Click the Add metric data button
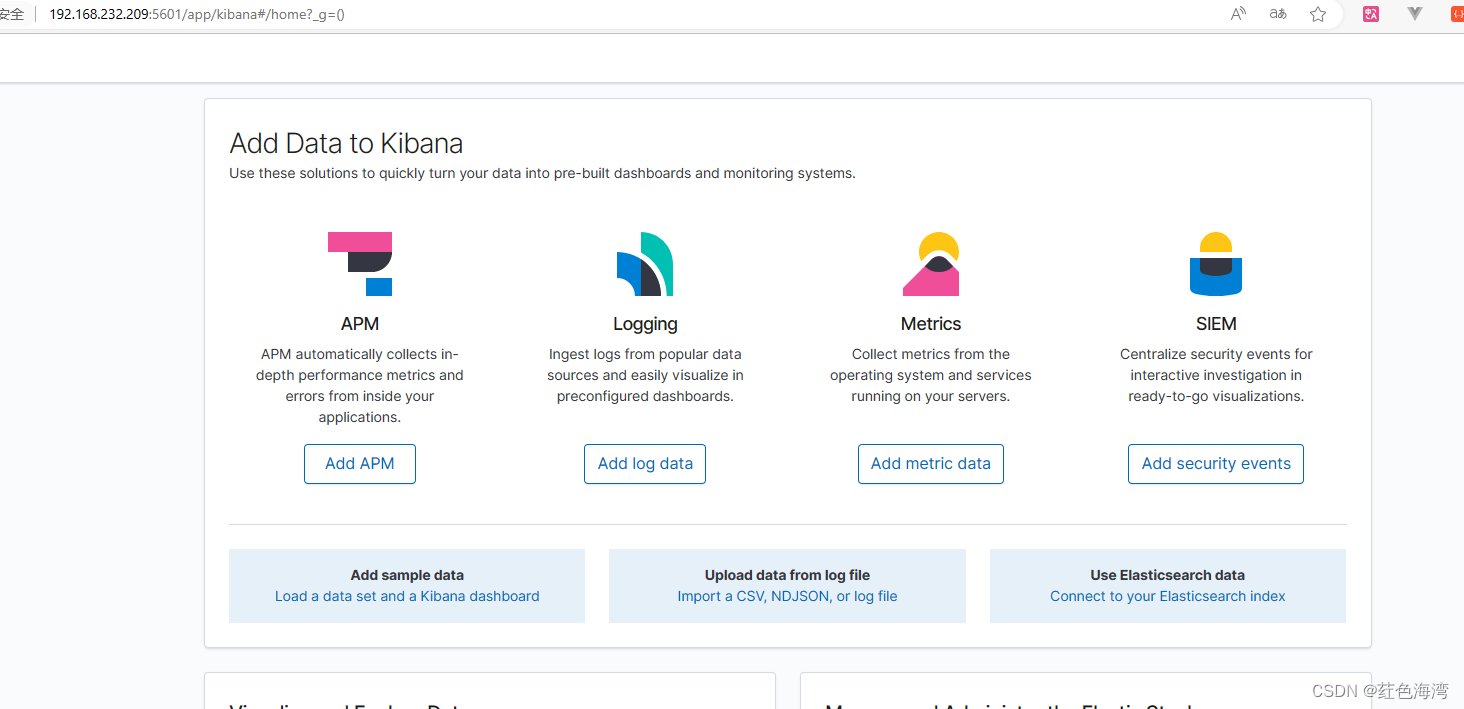Screen dimensions: 1464x709 pyautogui.click(x=931, y=464)
